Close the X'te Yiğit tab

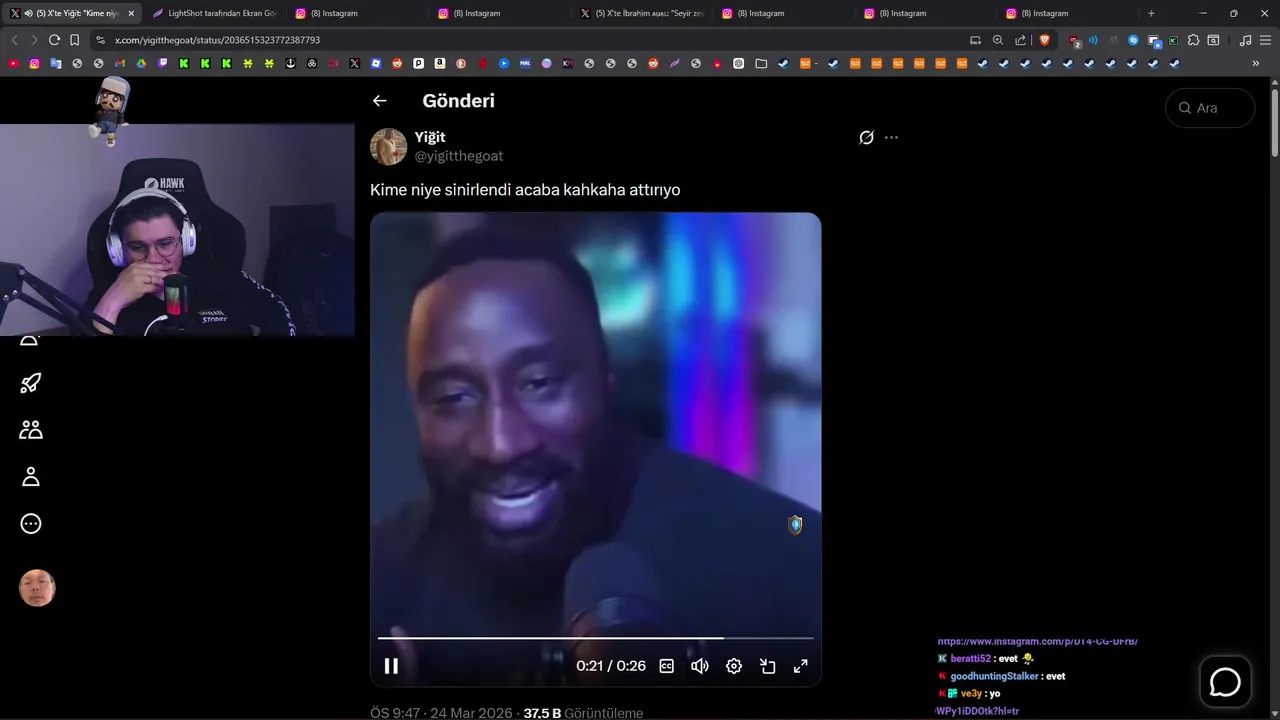[131, 13]
